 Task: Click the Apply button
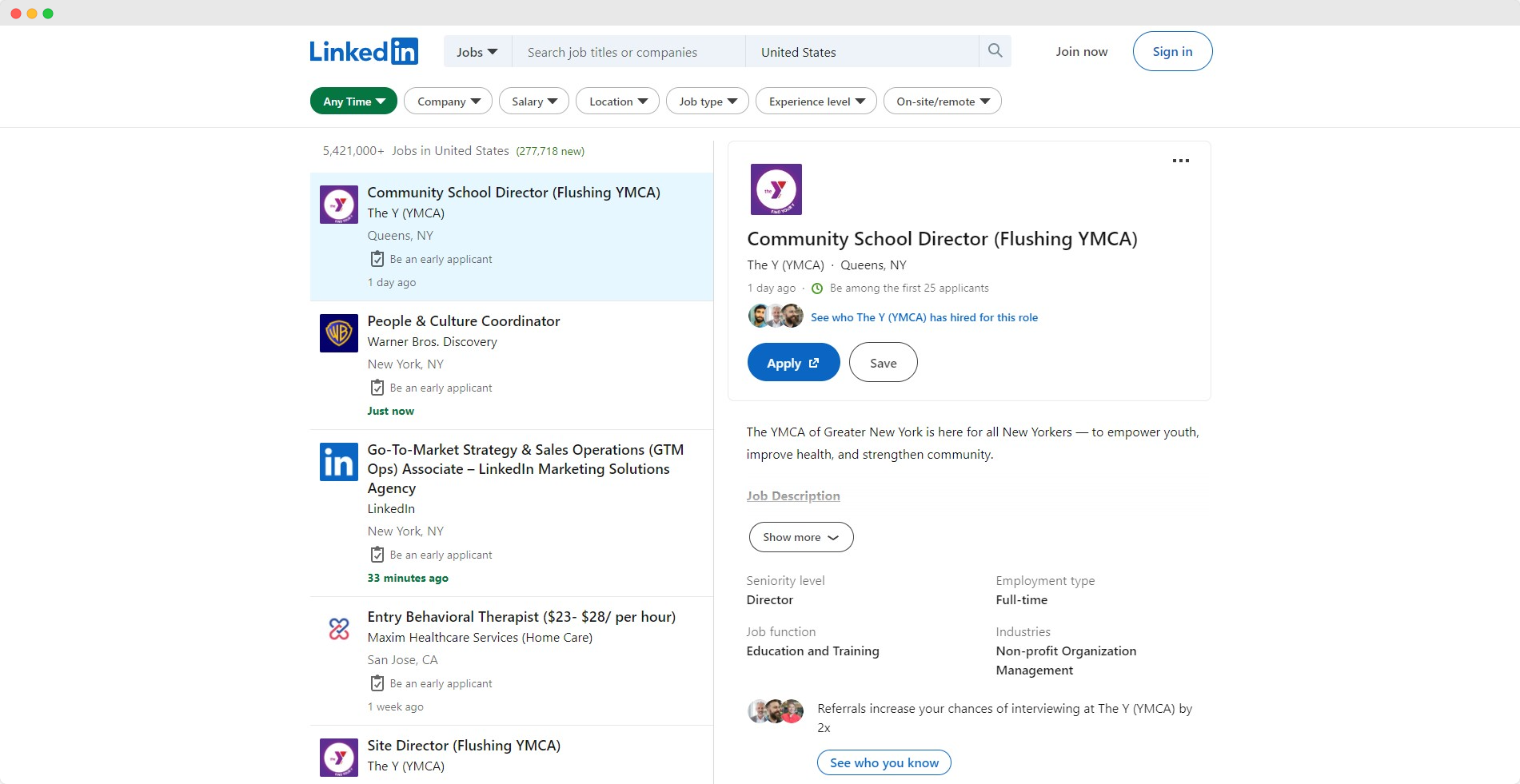793,363
